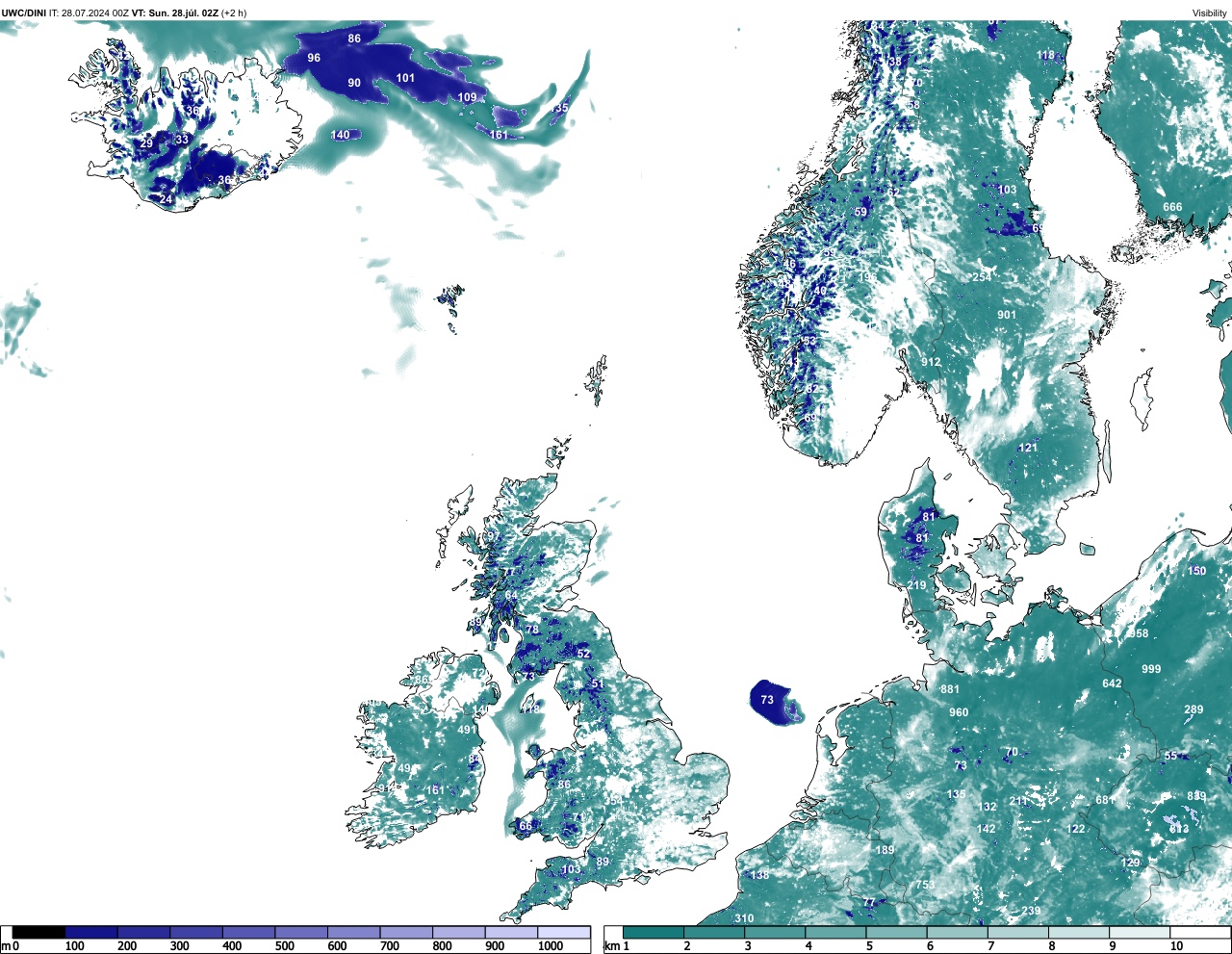Click the 'm' unit label of left legend
Viewport: 1232px width, 954px height.
(6, 946)
